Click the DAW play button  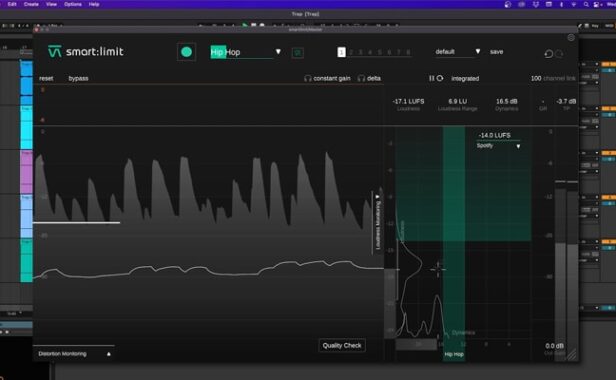click(x=244, y=26)
